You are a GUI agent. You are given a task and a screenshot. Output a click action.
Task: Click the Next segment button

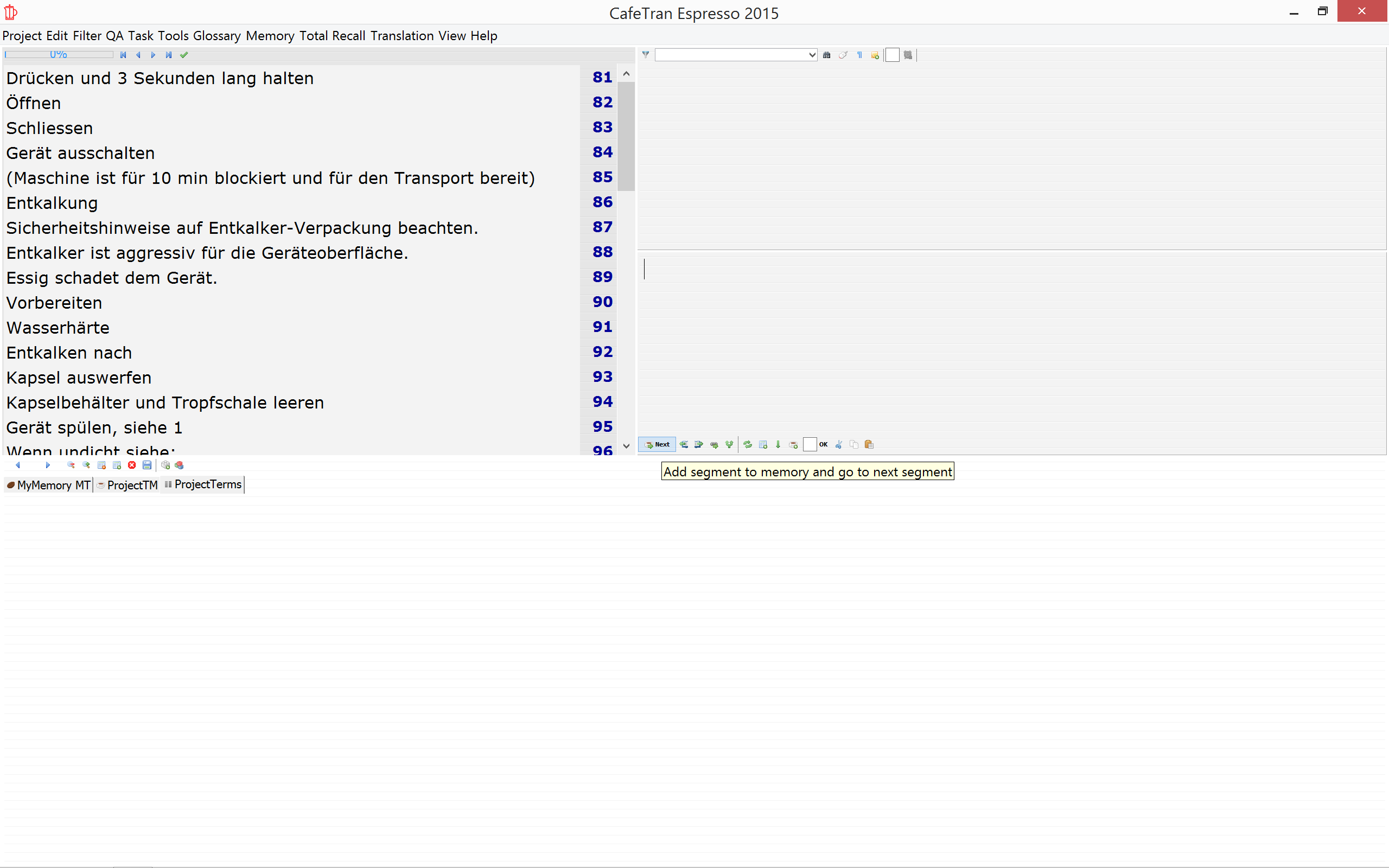(657, 444)
